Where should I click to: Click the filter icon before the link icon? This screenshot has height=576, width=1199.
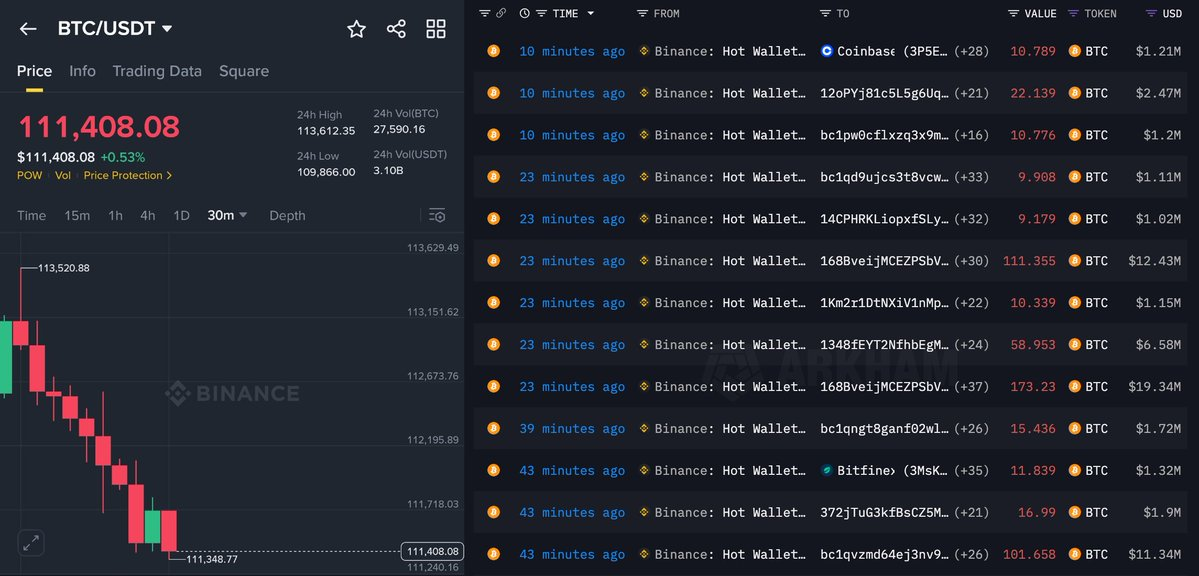coord(484,14)
